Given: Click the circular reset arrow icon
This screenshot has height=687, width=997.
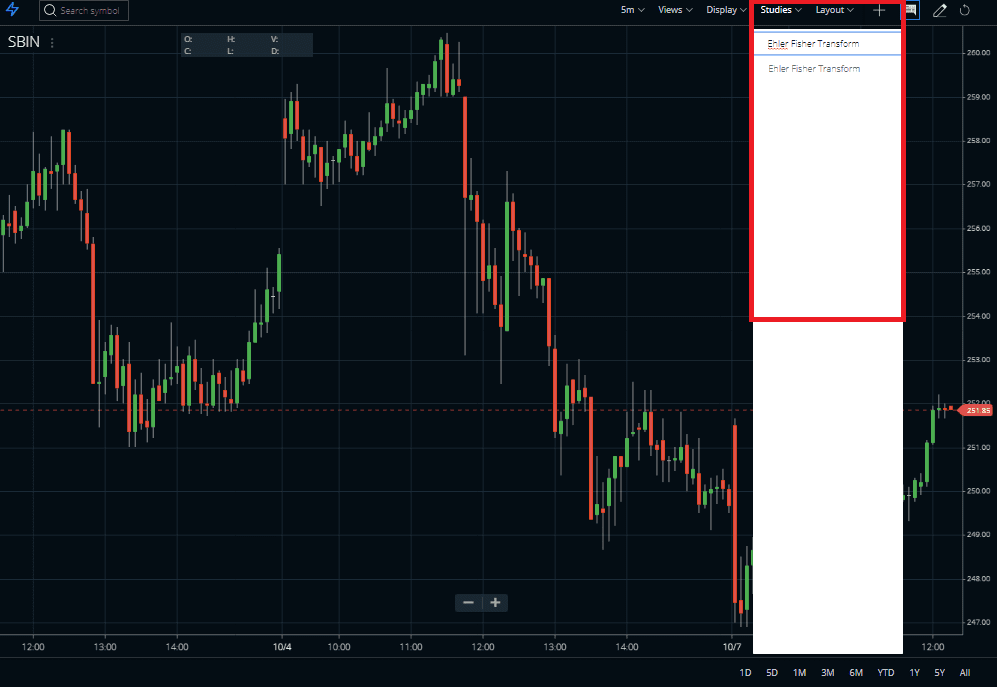Looking at the screenshot, I should coord(965,10).
